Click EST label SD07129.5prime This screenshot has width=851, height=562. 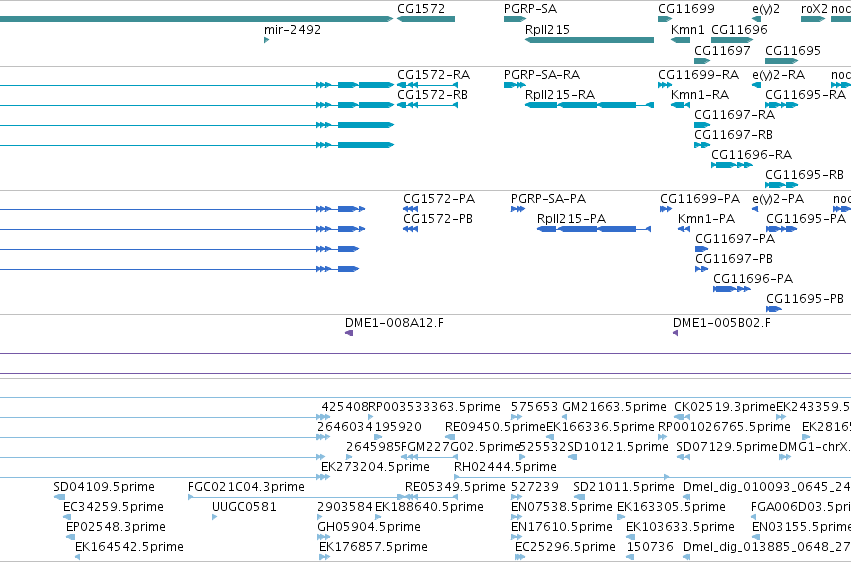click(x=727, y=446)
